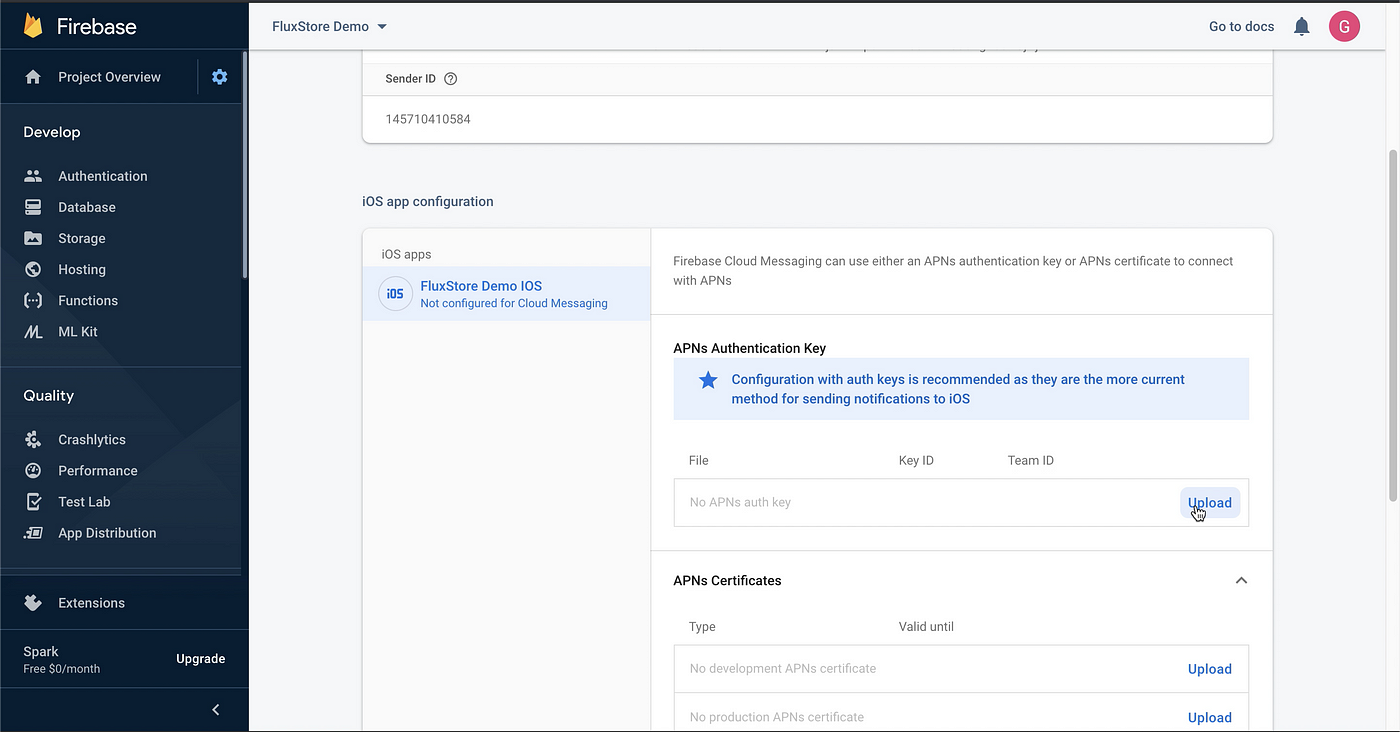Screen dimensions: 1400x732
Task: Click the Valid until column header
Action: [926, 627]
